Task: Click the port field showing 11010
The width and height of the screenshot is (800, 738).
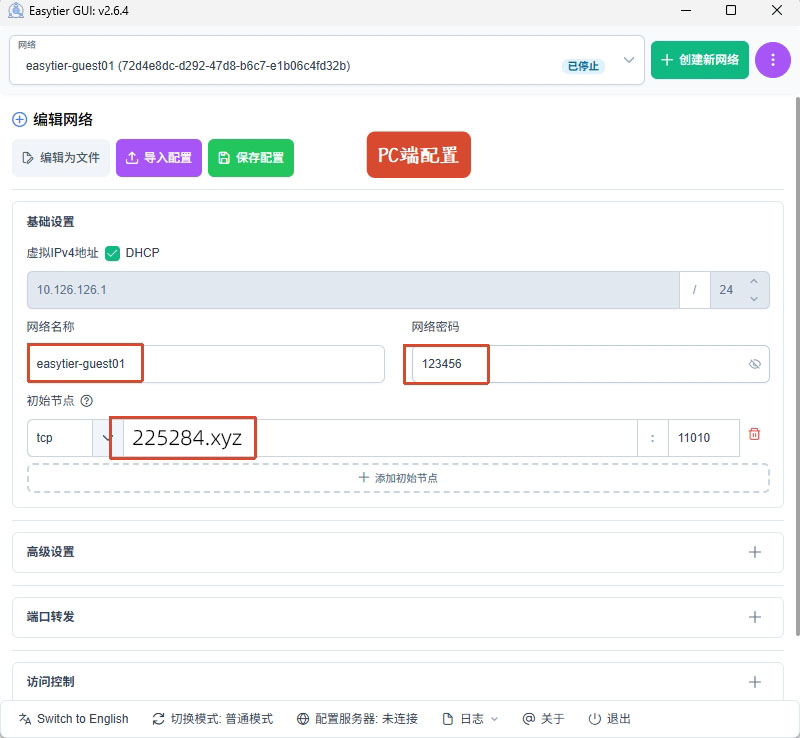Action: 704,438
